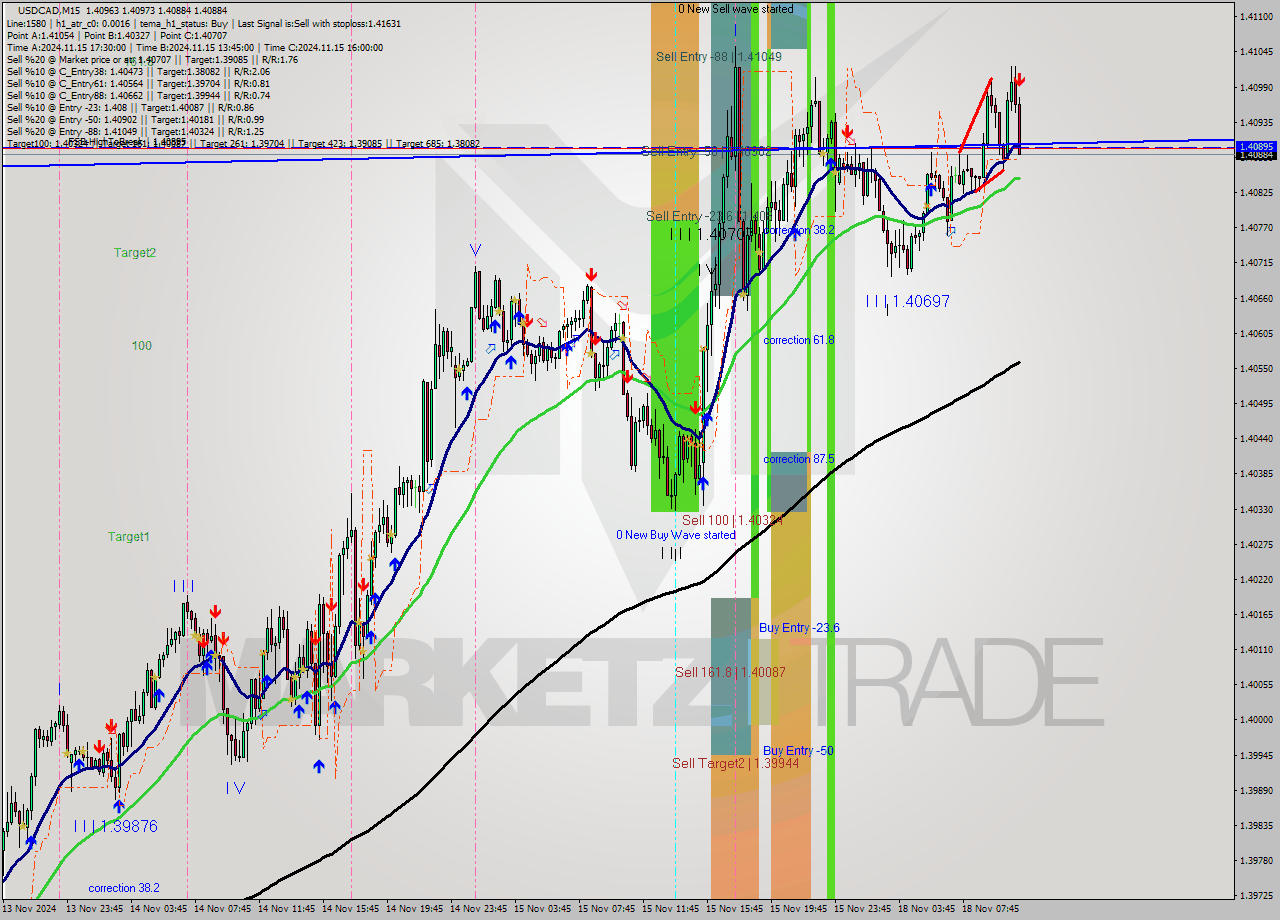Click the green '100' level label
This screenshot has height=920, width=1280.
[x=141, y=346]
